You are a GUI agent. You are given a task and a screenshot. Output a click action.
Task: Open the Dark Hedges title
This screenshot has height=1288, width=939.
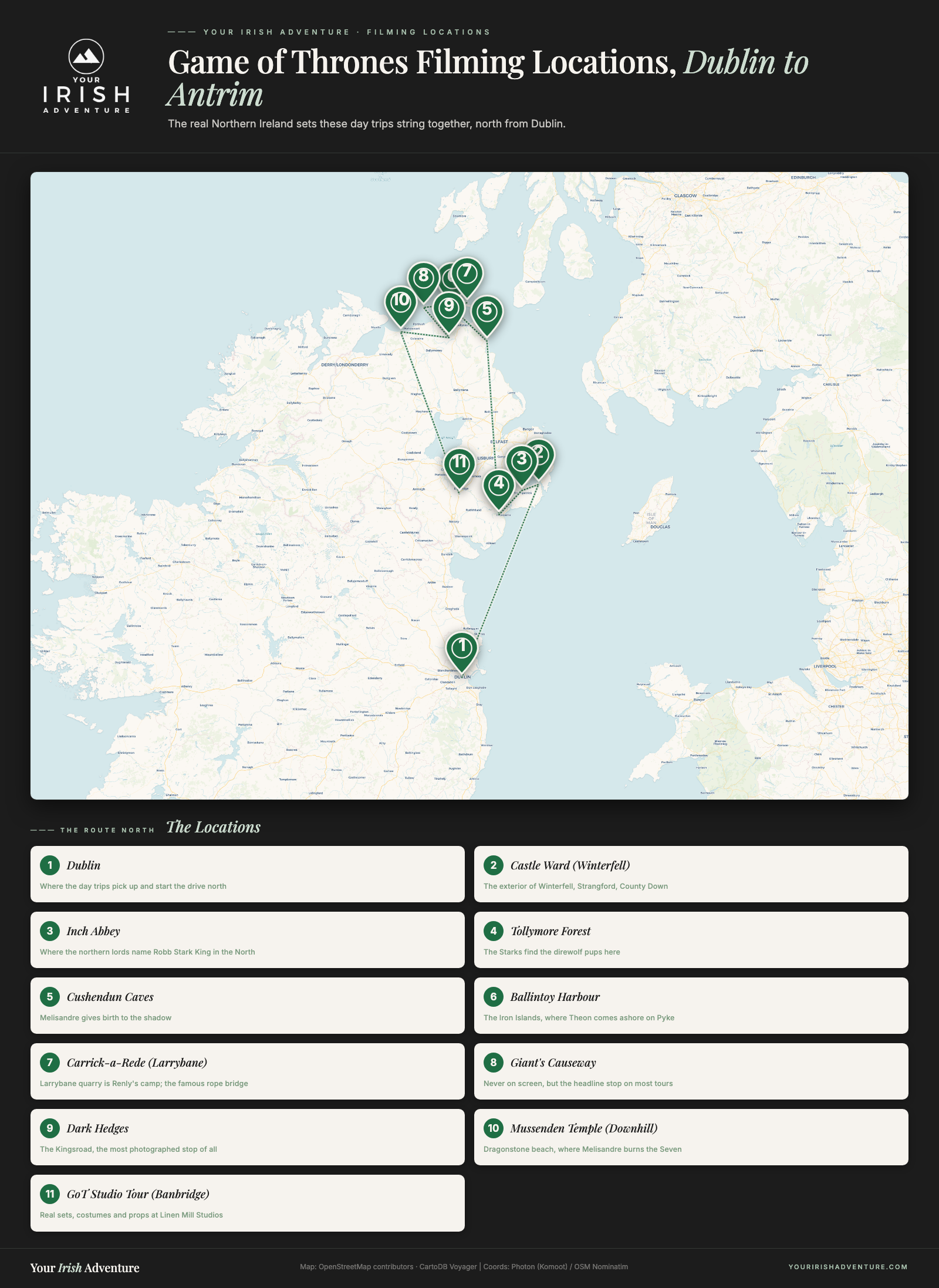[x=97, y=1128]
